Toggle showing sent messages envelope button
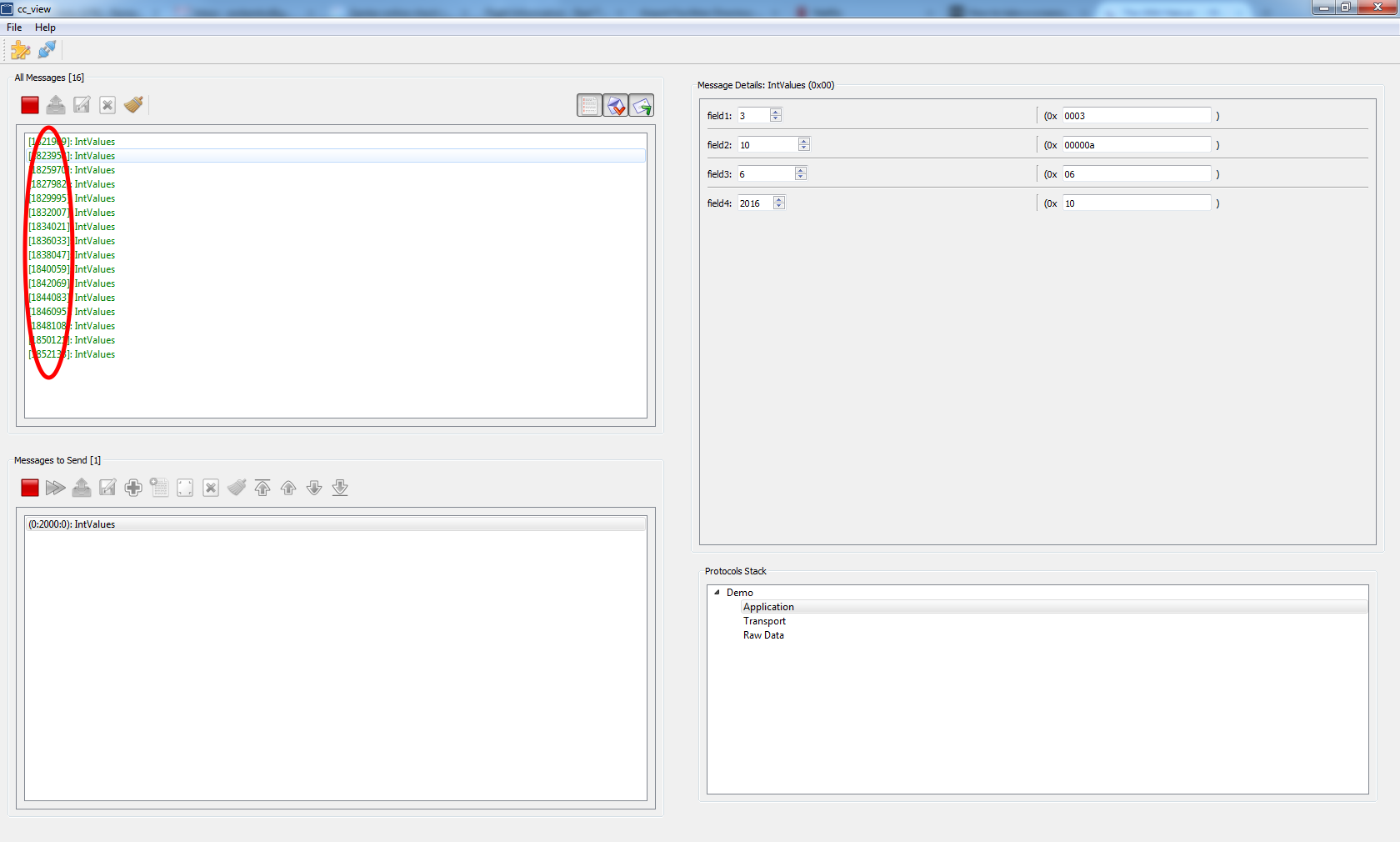Image resolution: width=1400 pixels, height=842 pixels. (x=642, y=106)
